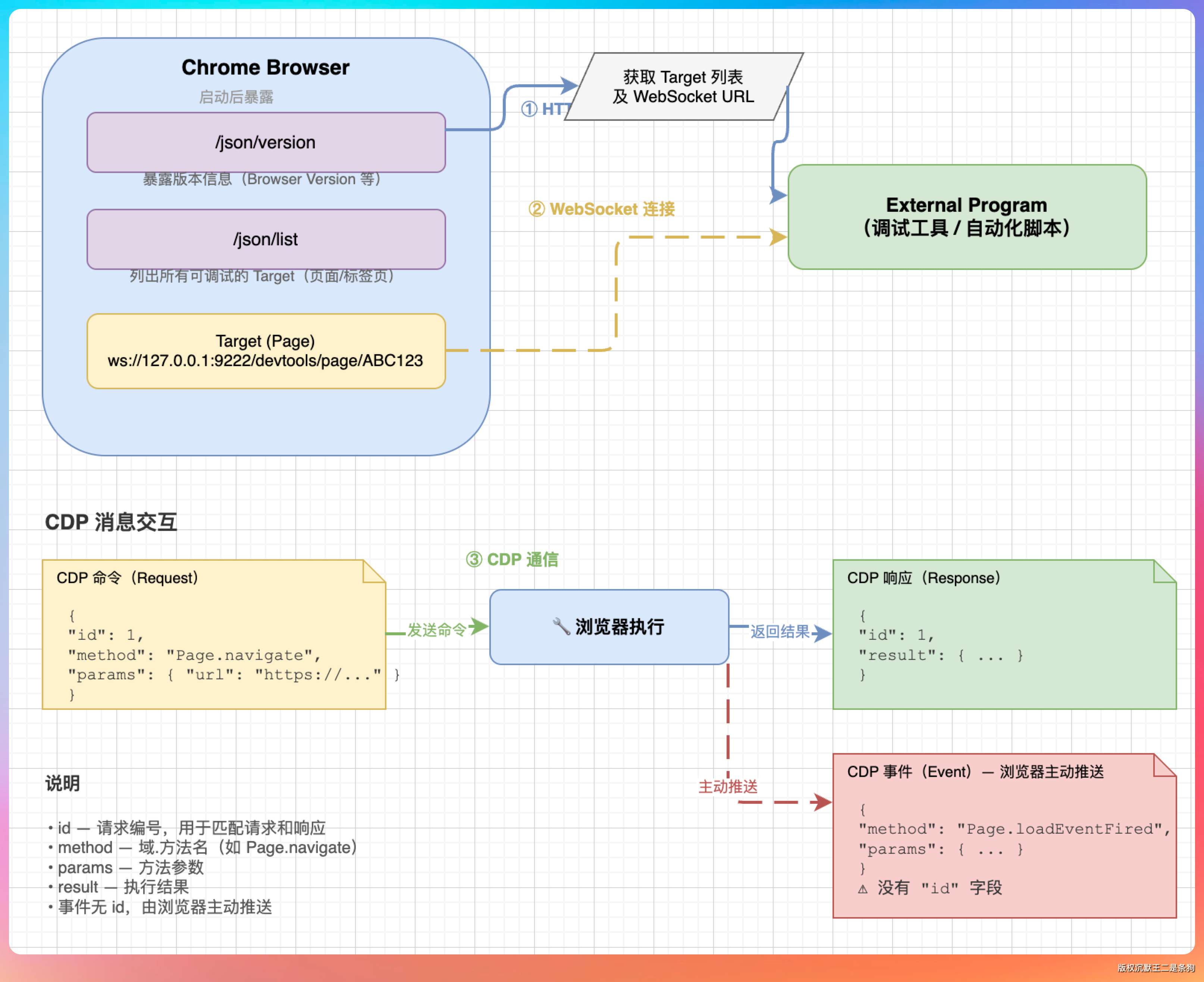Click the "result": { ... } line

[941, 655]
